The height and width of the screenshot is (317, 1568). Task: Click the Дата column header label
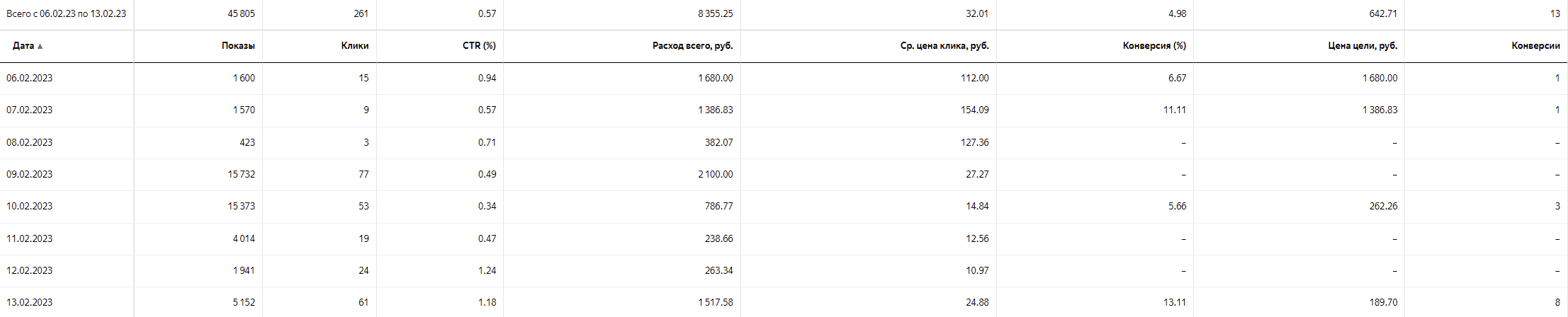23,46
